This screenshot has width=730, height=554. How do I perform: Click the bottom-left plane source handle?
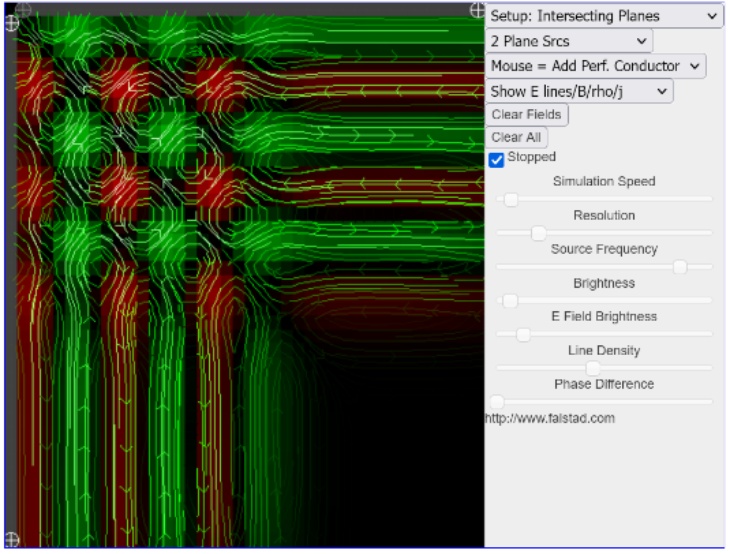pos(12,540)
